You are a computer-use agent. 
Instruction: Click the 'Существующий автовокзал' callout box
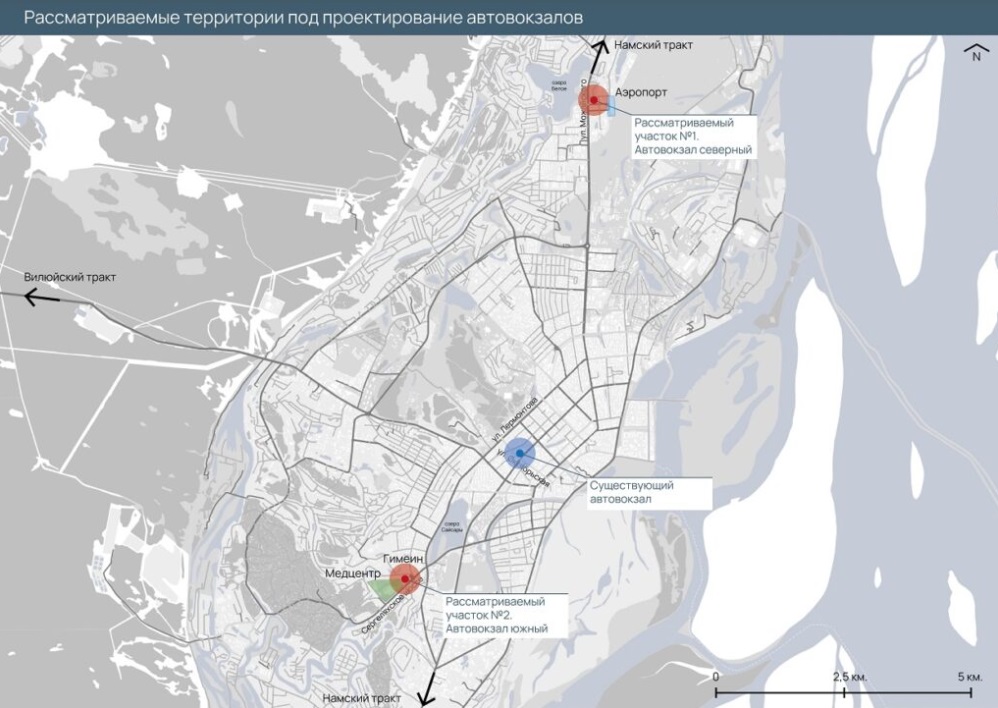(x=649, y=492)
